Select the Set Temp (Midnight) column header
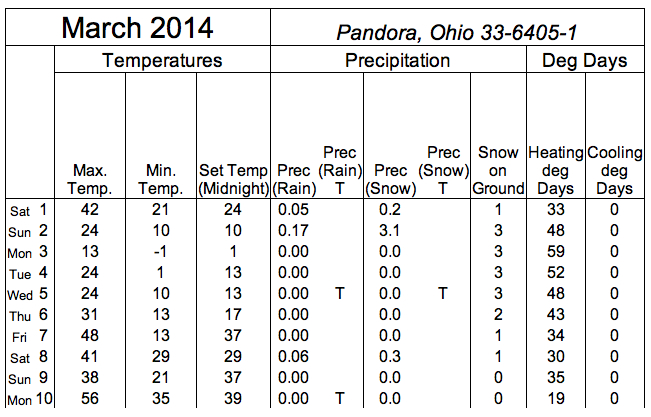The image size is (651, 417). coord(233,179)
